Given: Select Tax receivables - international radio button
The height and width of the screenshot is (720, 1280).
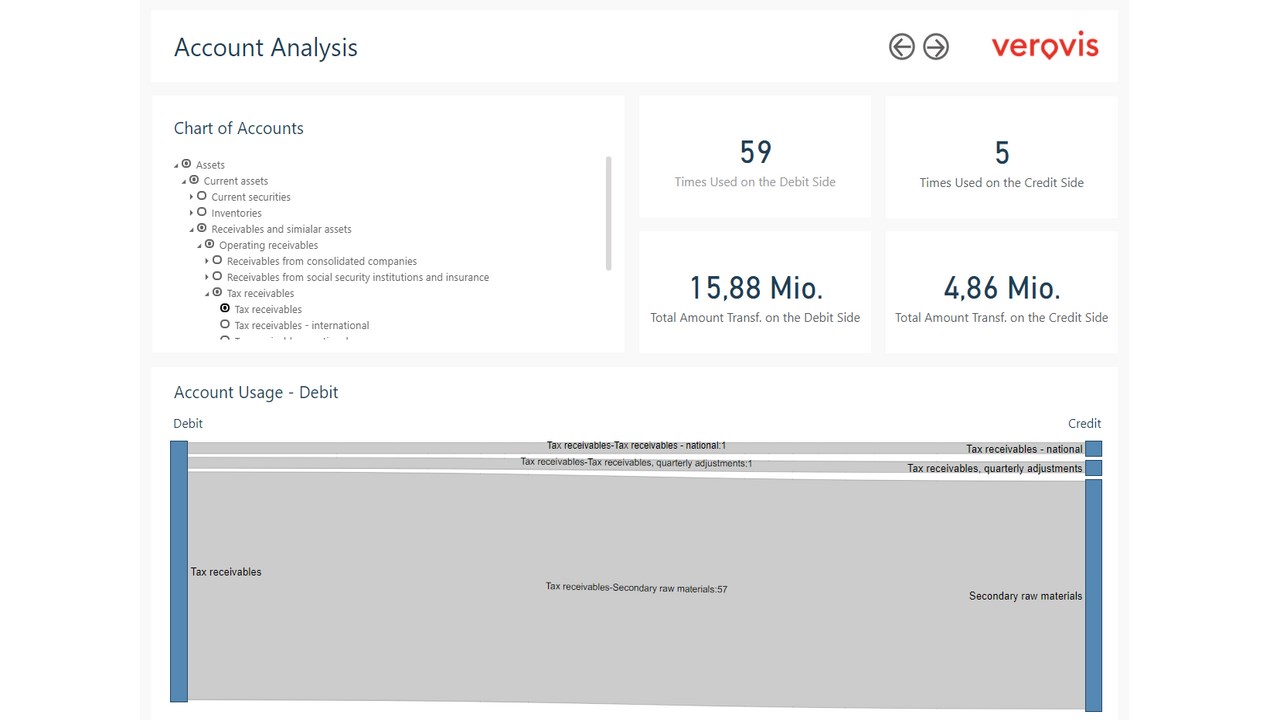Looking at the screenshot, I should [225, 325].
